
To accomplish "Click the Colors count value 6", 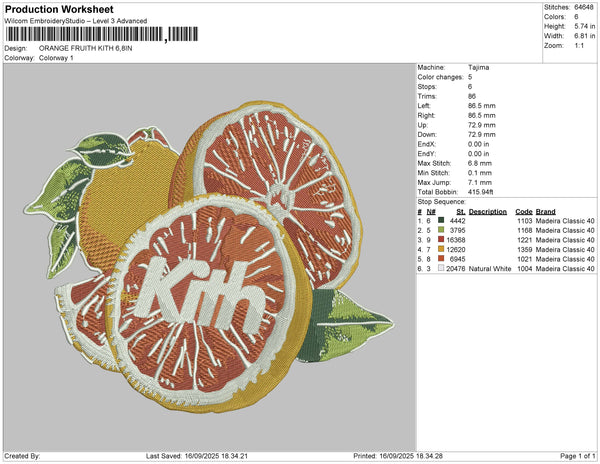I will pyautogui.click(x=576, y=17).
